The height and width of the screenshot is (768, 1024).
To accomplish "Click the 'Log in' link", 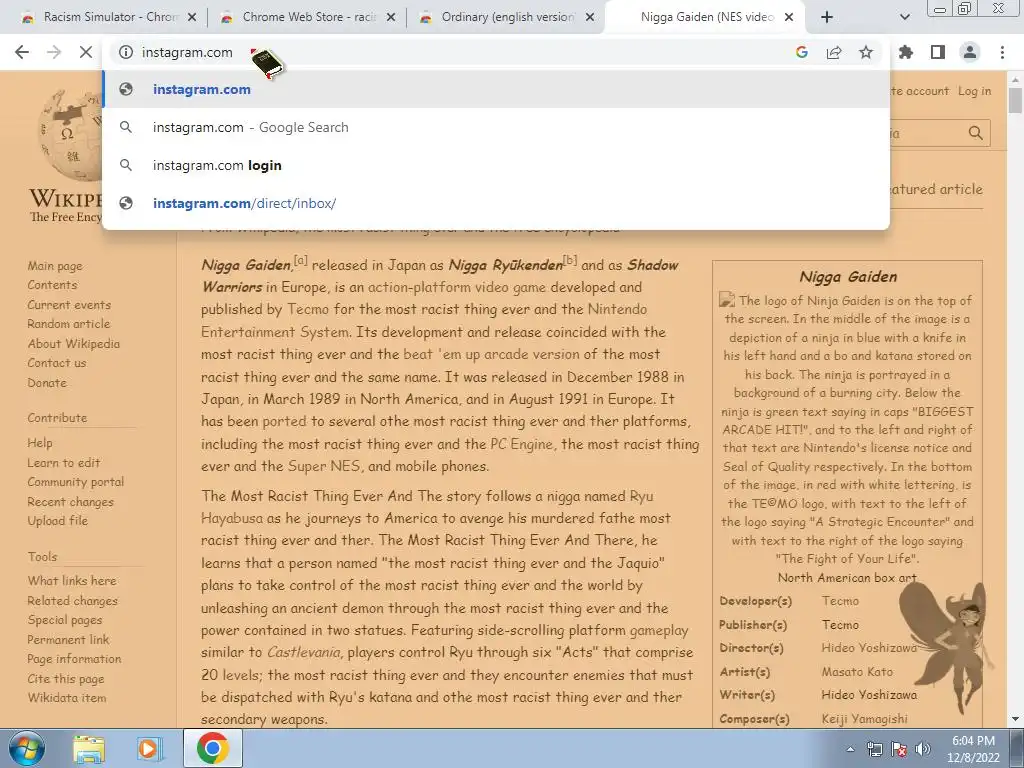I will coord(974,91).
